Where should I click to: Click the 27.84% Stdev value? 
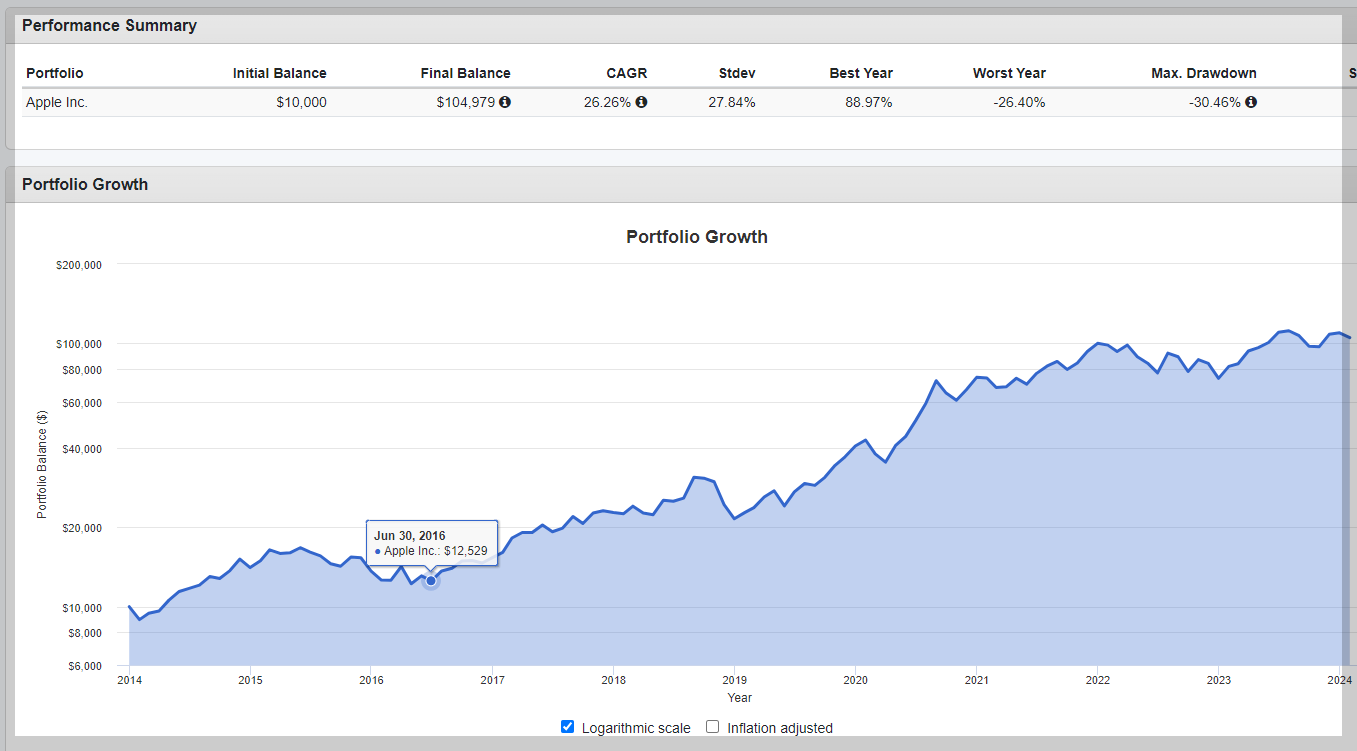[730, 102]
